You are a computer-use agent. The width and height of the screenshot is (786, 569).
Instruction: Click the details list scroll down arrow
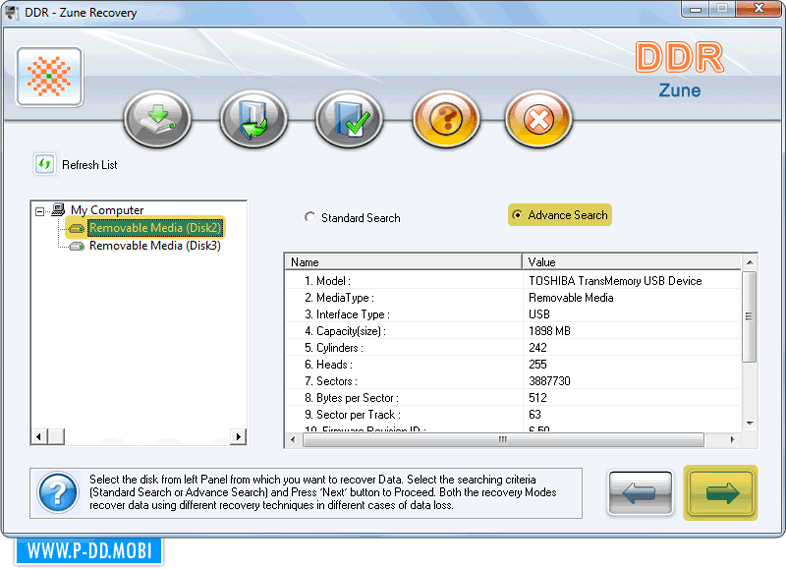point(749,424)
